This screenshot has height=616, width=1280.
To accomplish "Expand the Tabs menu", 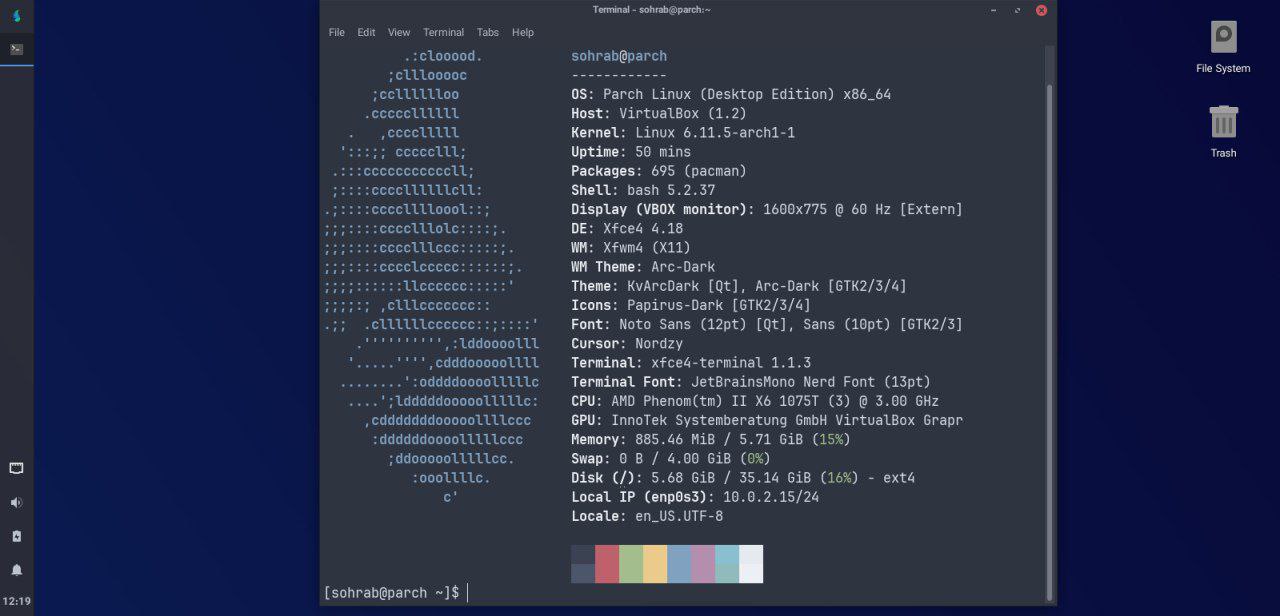I will tap(488, 32).
